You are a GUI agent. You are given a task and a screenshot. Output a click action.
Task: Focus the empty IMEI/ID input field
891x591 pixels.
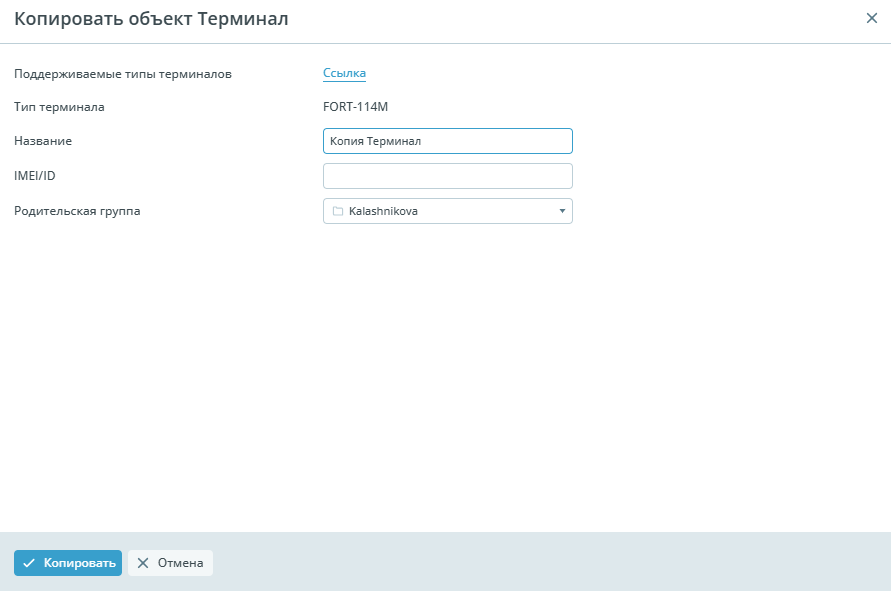[x=447, y=176]
